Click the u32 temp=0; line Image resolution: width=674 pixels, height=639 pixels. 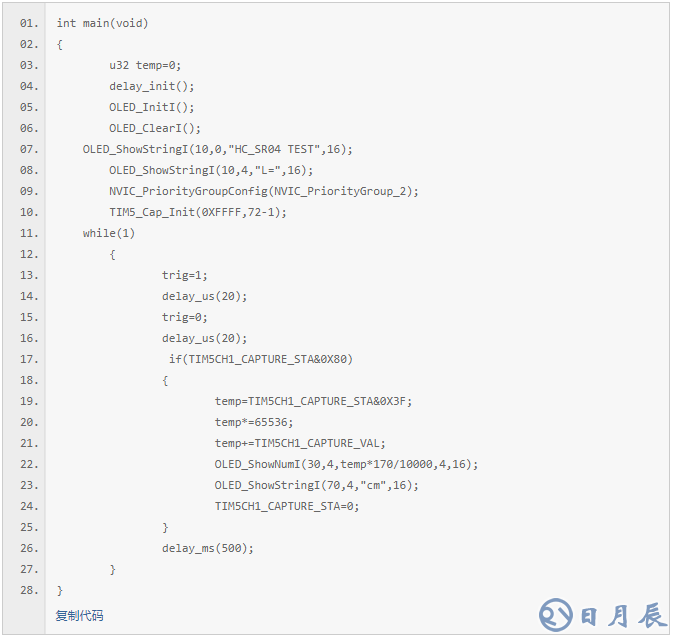tap(145, 65)
